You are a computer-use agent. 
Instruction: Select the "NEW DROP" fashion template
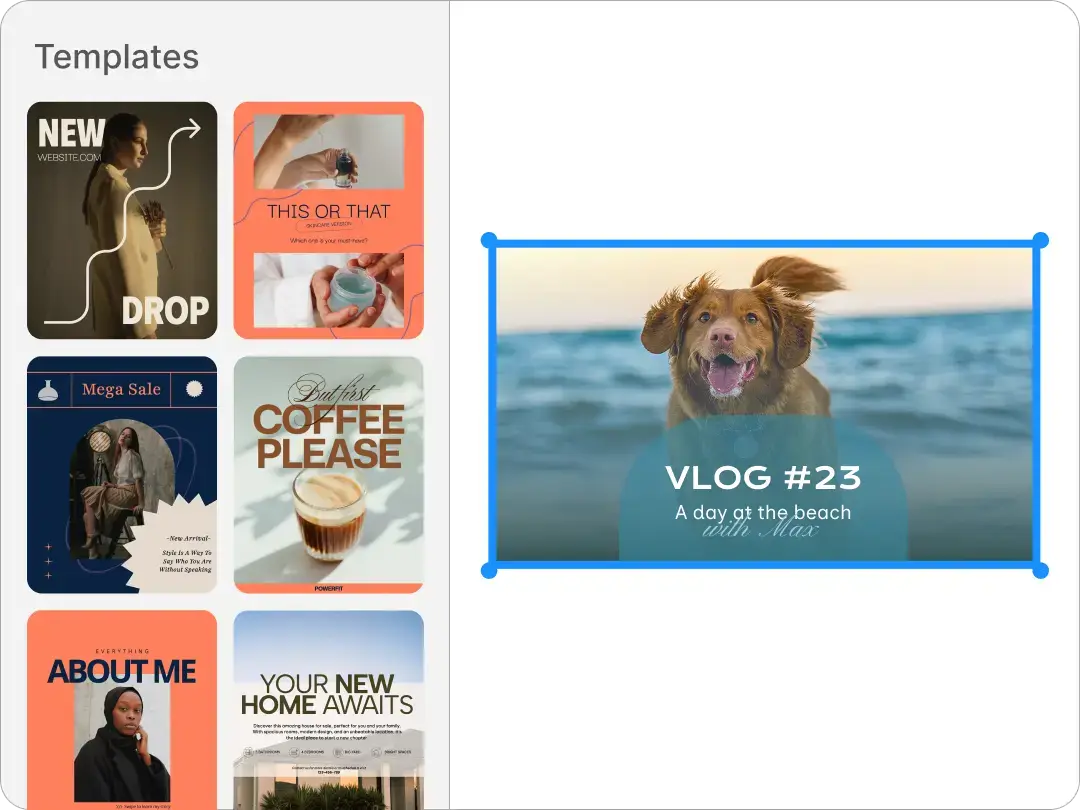[x=122, y=220]
